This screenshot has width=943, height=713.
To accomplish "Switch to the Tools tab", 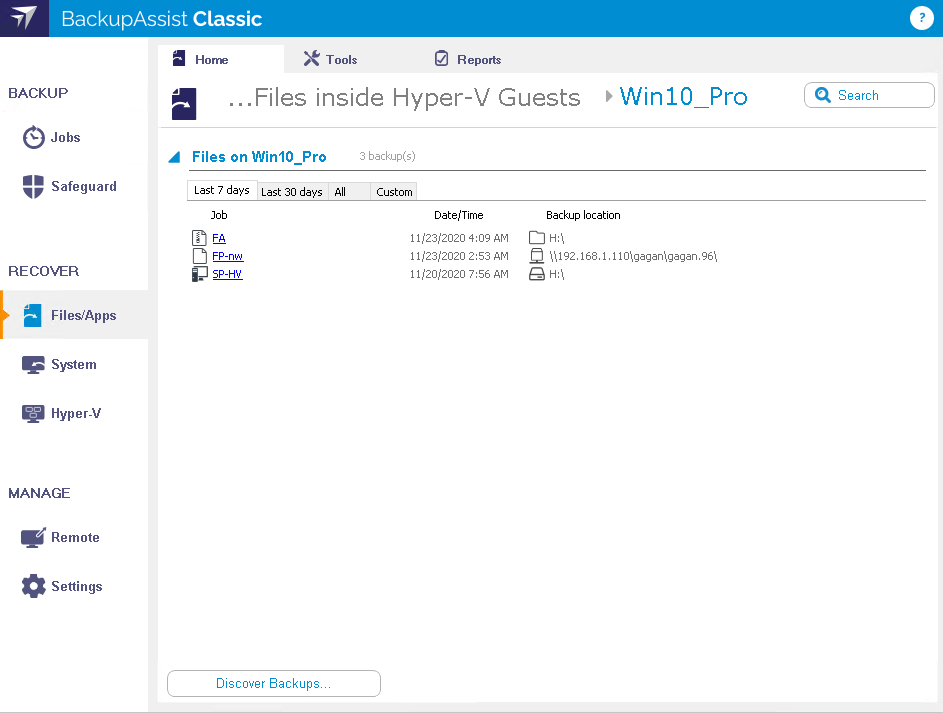I will [330, 59].
